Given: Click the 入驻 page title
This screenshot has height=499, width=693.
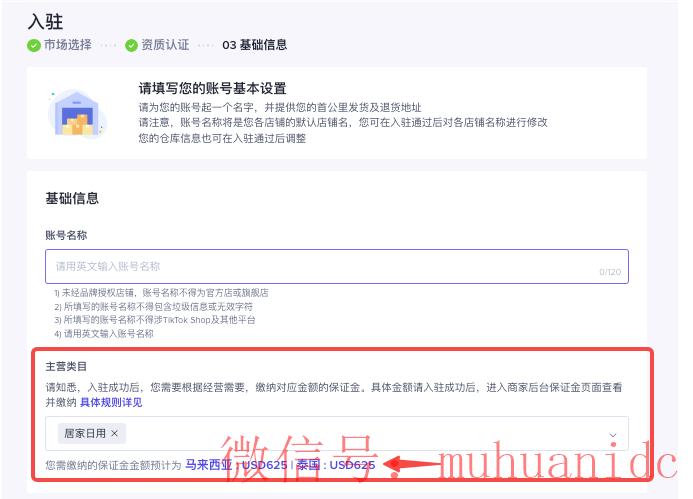Looking at the screenshot, I should point(45,22).
